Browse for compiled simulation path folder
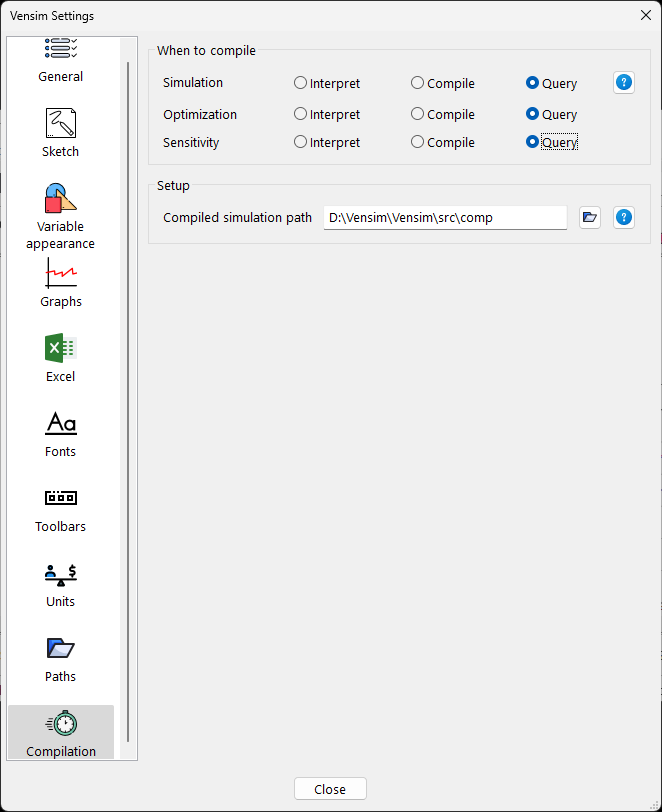662x812 pixels. 590,217
